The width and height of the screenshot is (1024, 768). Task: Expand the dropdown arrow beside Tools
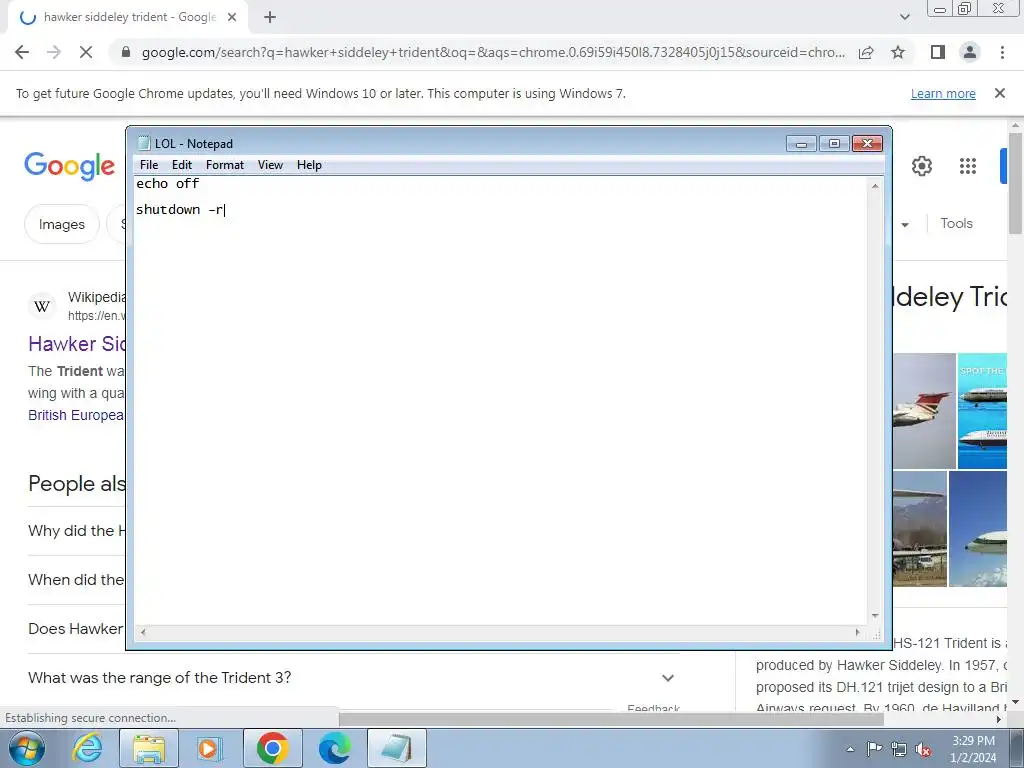[x=905, y=225]
